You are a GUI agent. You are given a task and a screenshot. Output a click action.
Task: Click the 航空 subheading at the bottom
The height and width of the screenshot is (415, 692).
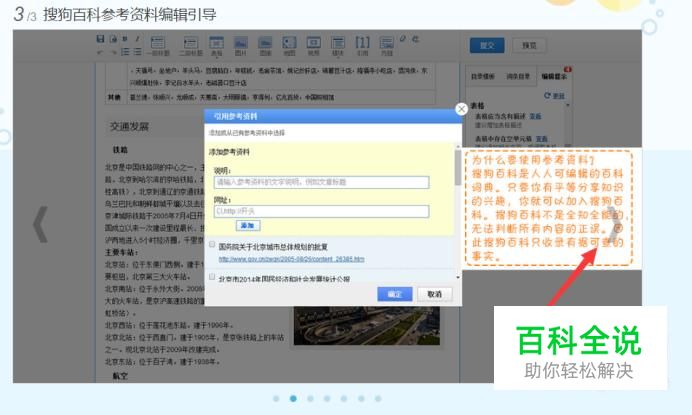click(x=120, y=376)
